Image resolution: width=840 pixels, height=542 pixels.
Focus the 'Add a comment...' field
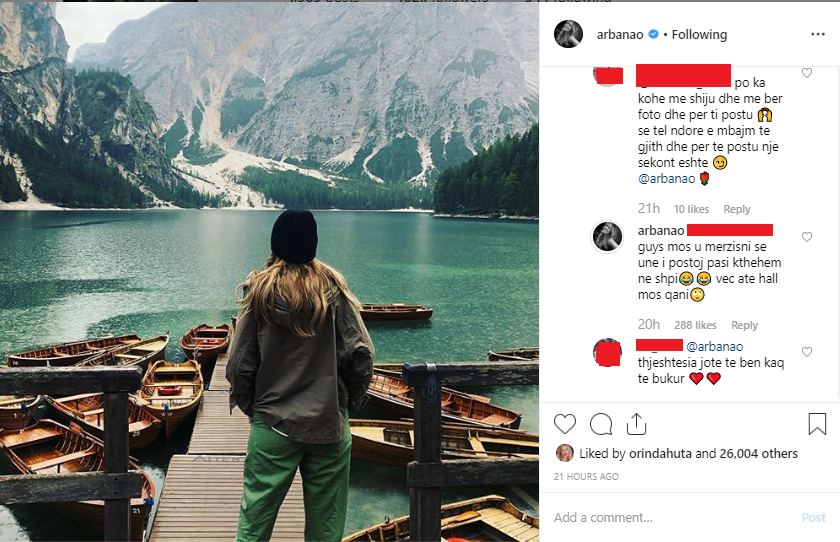coord(675,517)
